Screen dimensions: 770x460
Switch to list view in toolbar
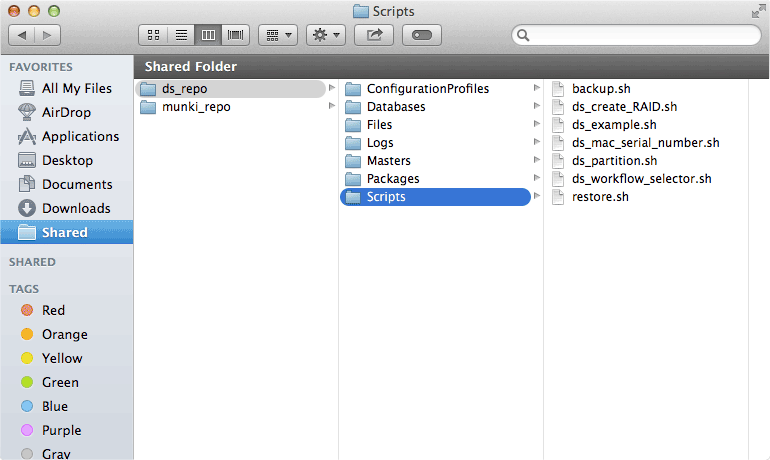tap(181, 35)
